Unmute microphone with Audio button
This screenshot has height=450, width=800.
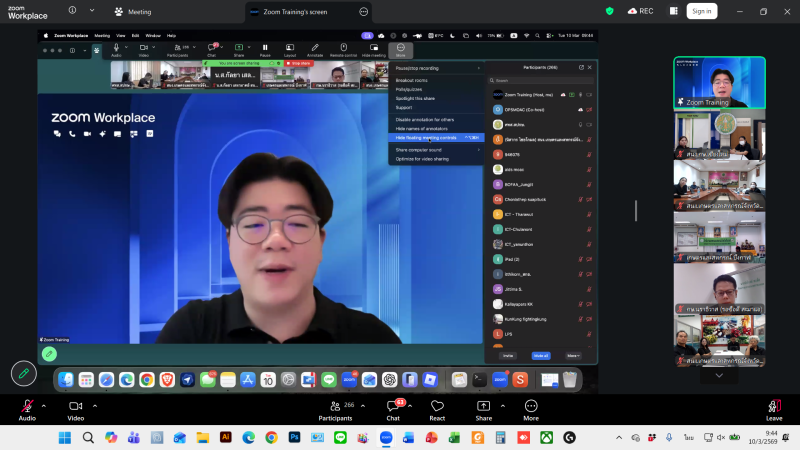(x=27, y=408)
